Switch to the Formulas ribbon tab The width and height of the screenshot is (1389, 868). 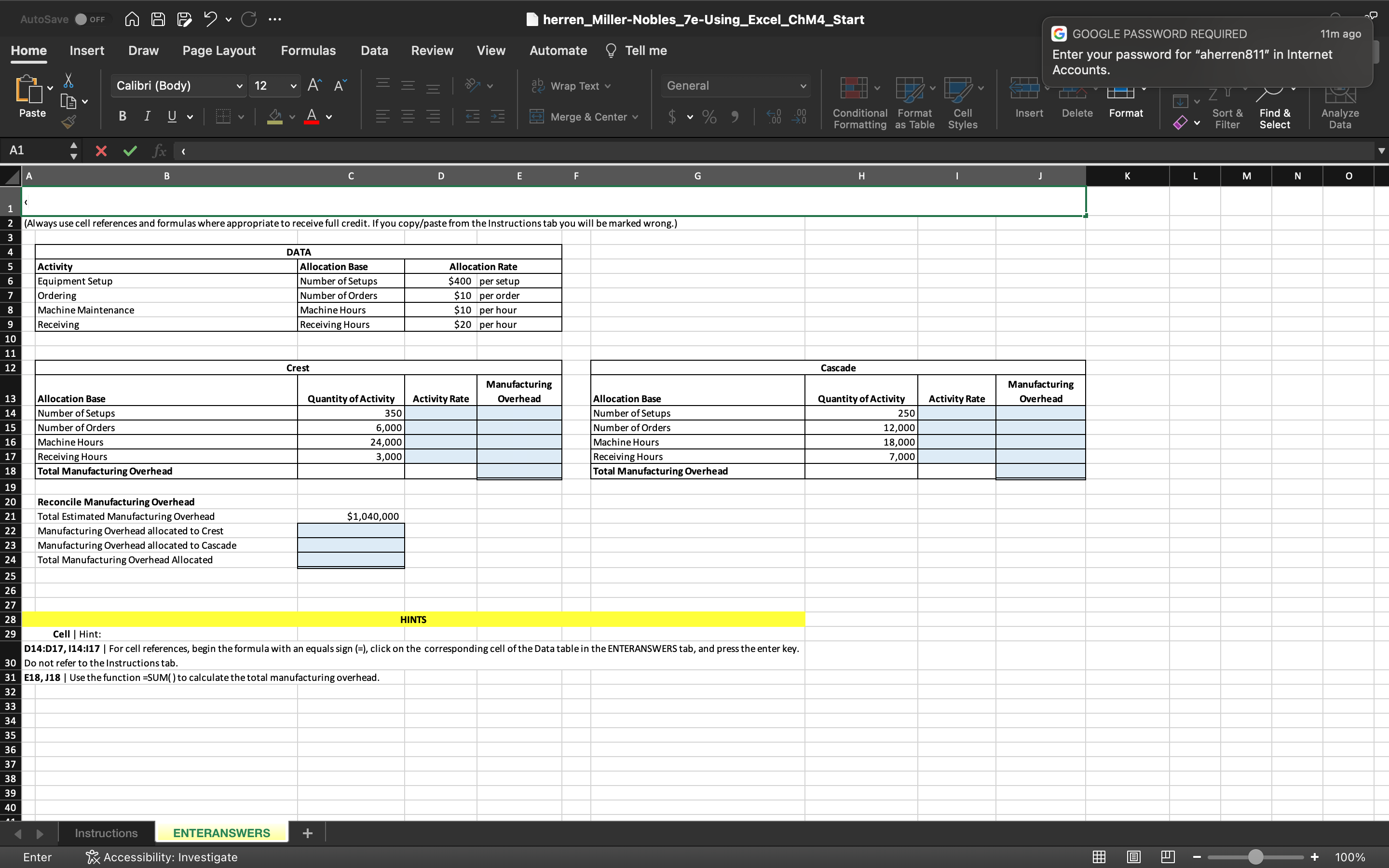click(x=308, y=51)
